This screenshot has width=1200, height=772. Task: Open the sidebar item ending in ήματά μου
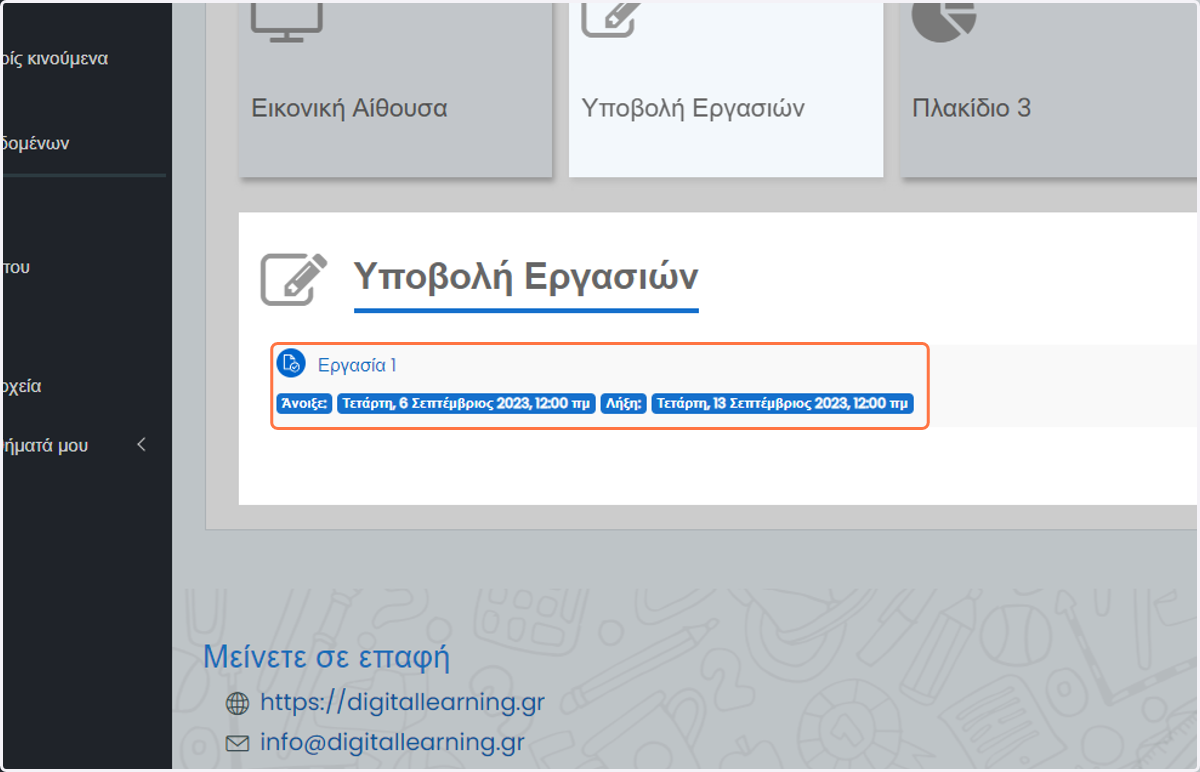45,446
